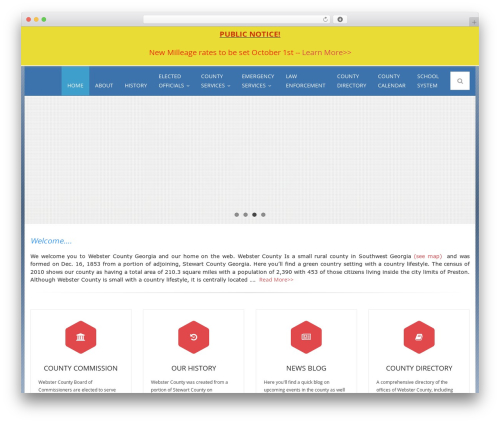Click the COUNTY COMMISSION card title
Screen dimensions: 500x423
[x=81, y=368]
